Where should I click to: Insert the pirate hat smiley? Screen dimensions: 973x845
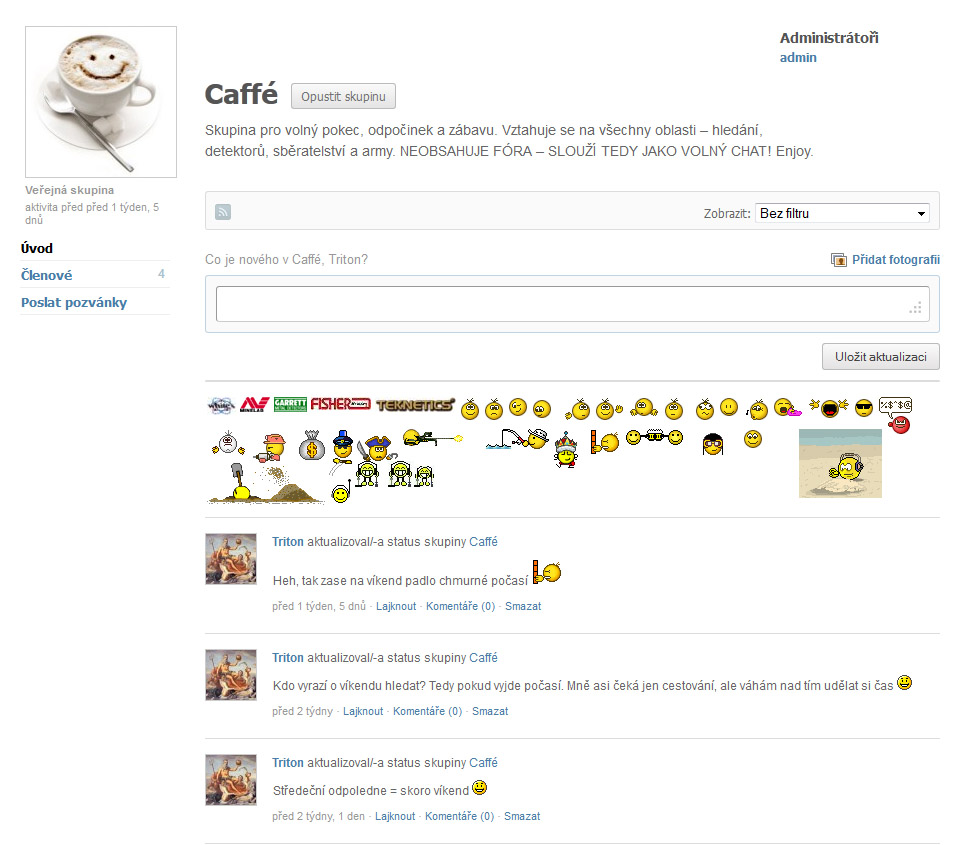click(378, 447)
